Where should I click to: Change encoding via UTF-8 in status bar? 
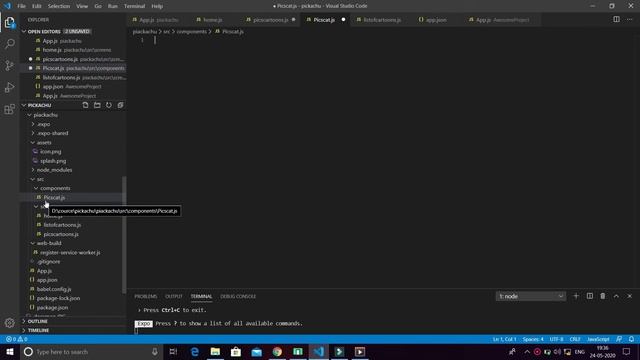click(556, 339)
